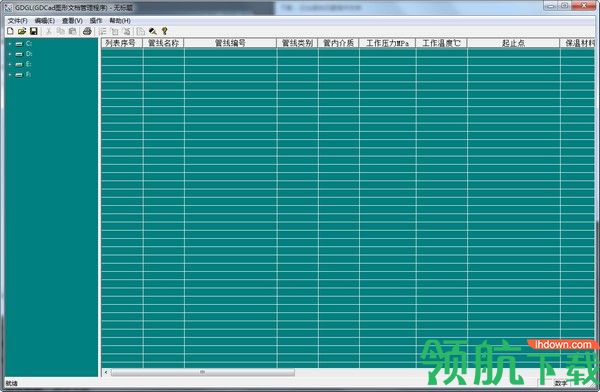The height and width of the screenshot is (392, 600).
Task: Click the 数字 status bar indicator
Action: [x=561, y=383]
